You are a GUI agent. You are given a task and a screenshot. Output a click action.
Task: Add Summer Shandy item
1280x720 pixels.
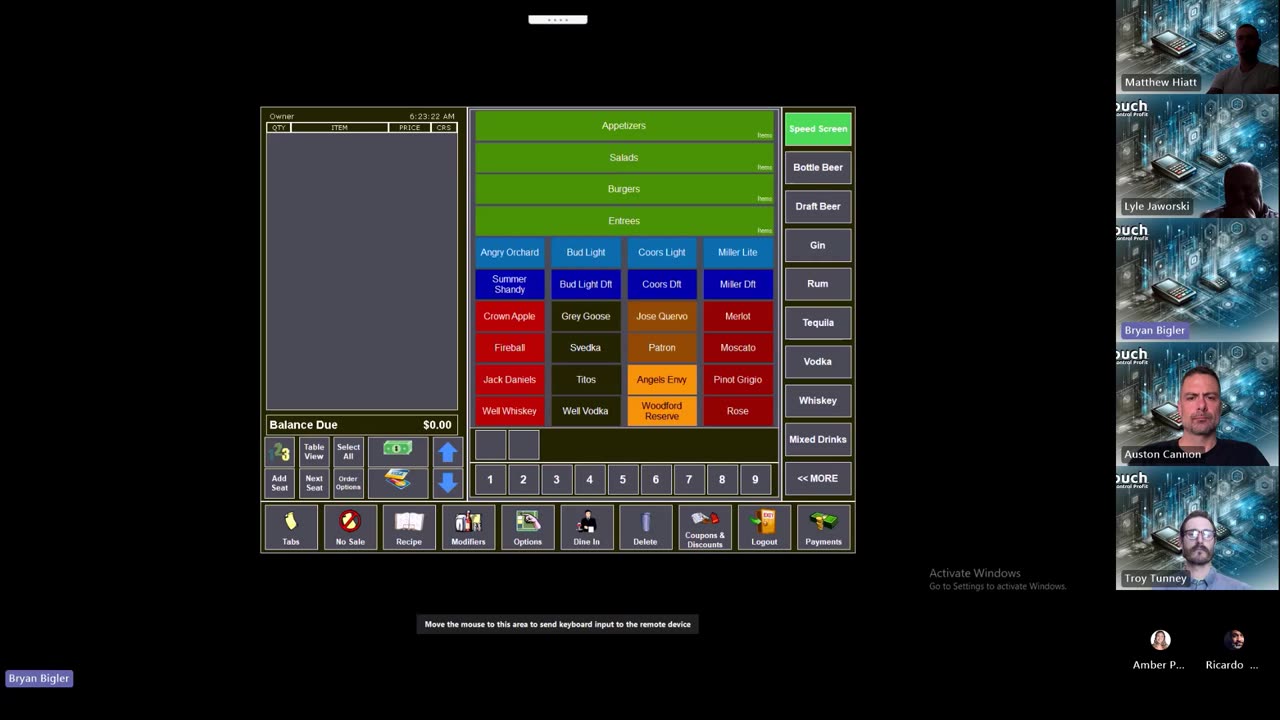pos(510,284)
